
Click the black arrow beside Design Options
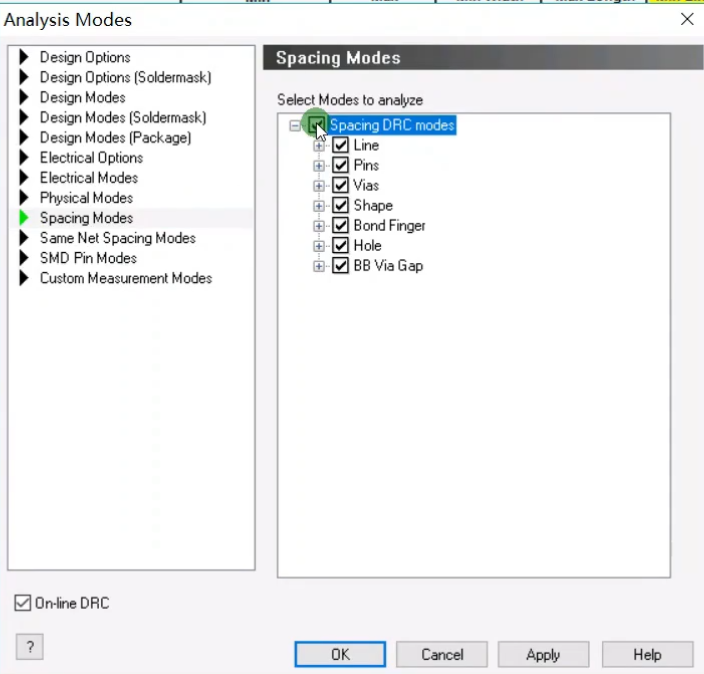click(x=24, y=57)
